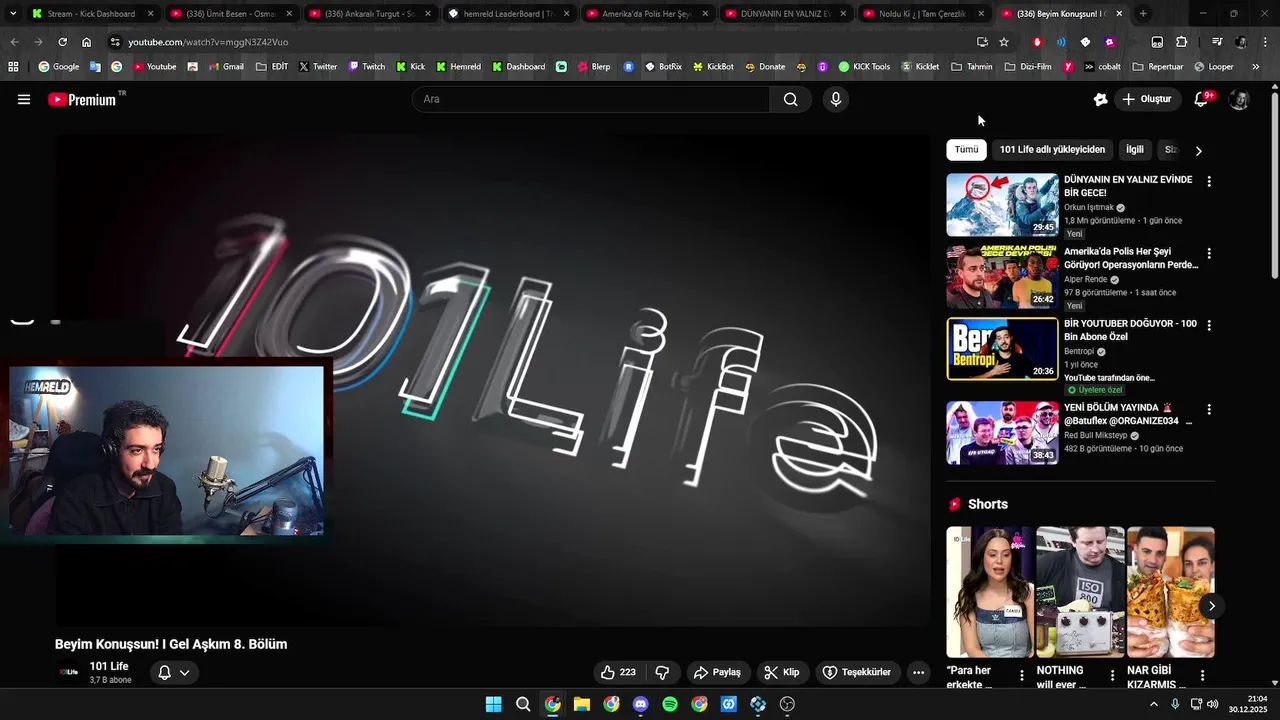This screenshot has height=720, width=1280.
Task: Open Windows Start menu
Action: pyautogui.click(x=493, y=704)
